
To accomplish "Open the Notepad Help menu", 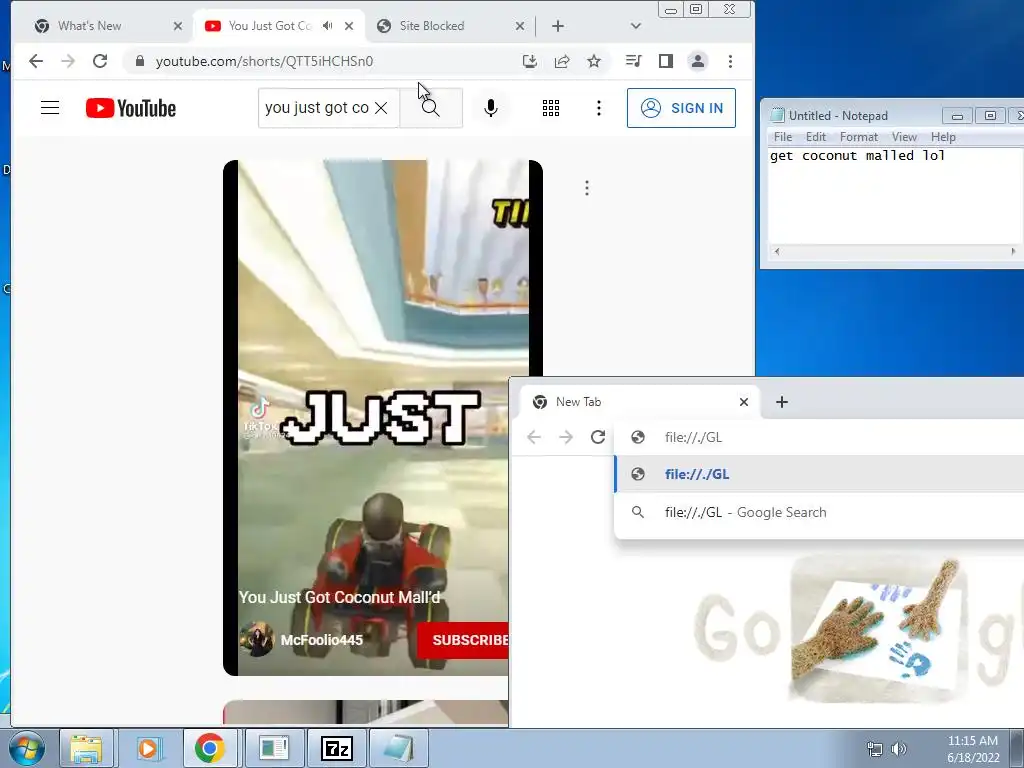I will (942, 136).
